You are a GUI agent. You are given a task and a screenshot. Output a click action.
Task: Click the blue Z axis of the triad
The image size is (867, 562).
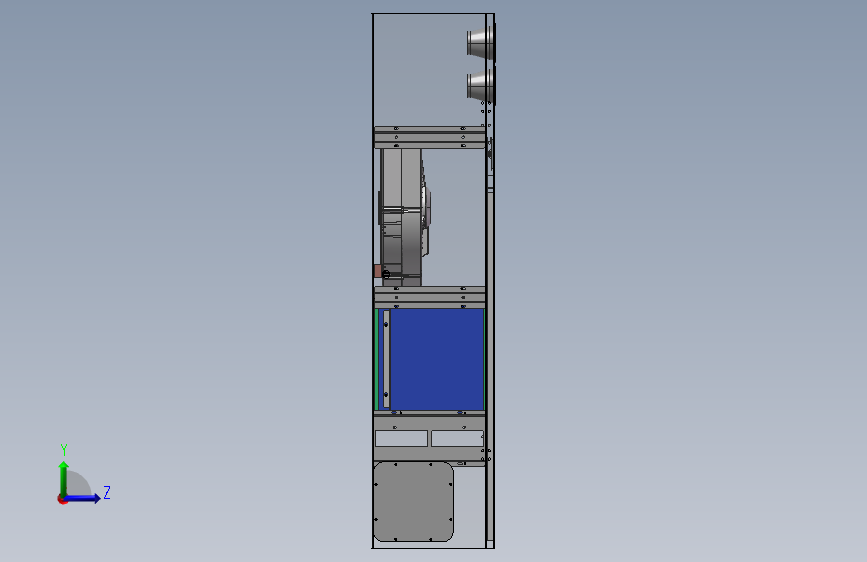point(83,498)
